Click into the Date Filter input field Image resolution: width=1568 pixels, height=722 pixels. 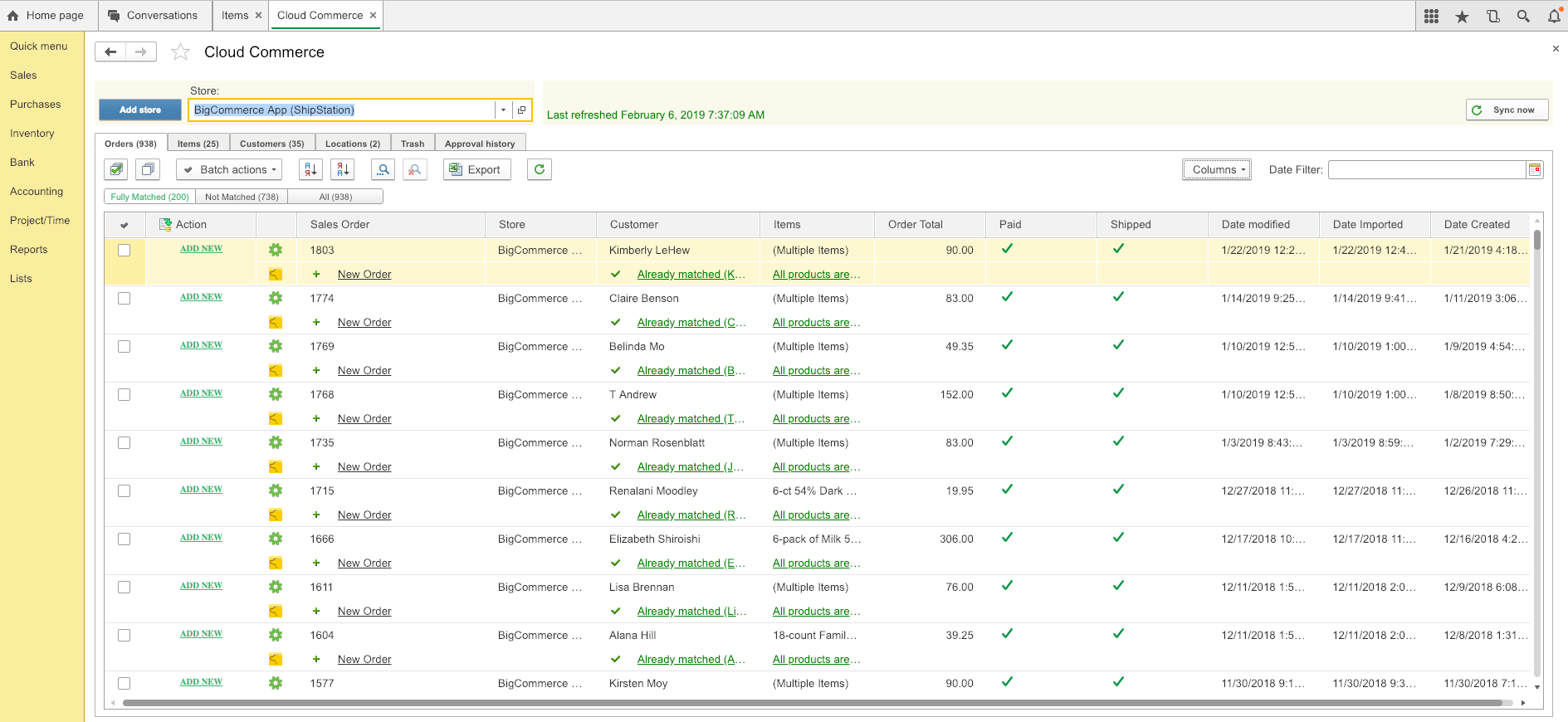point(1426,169)
